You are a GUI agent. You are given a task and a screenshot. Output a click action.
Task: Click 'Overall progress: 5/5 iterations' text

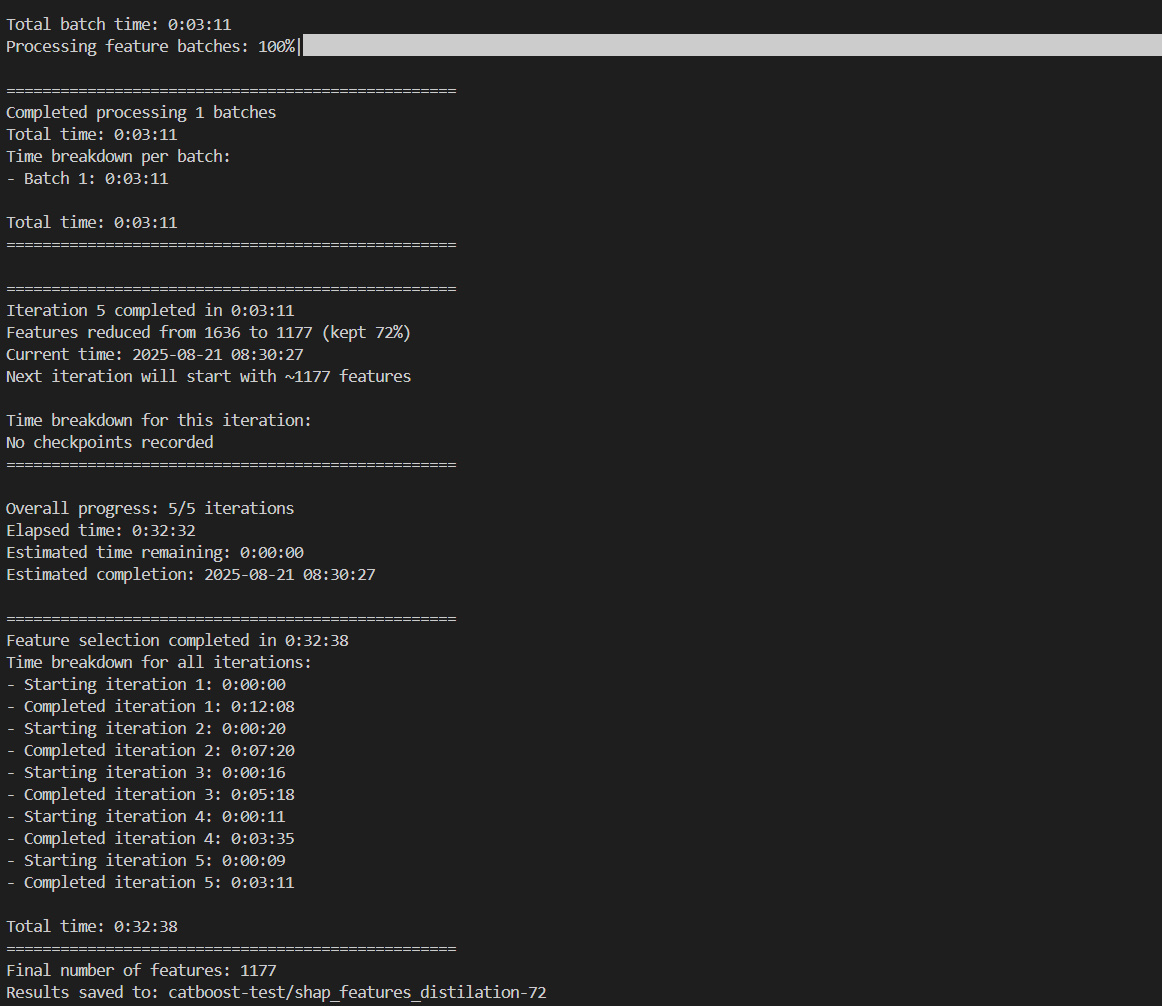point(150,508)
